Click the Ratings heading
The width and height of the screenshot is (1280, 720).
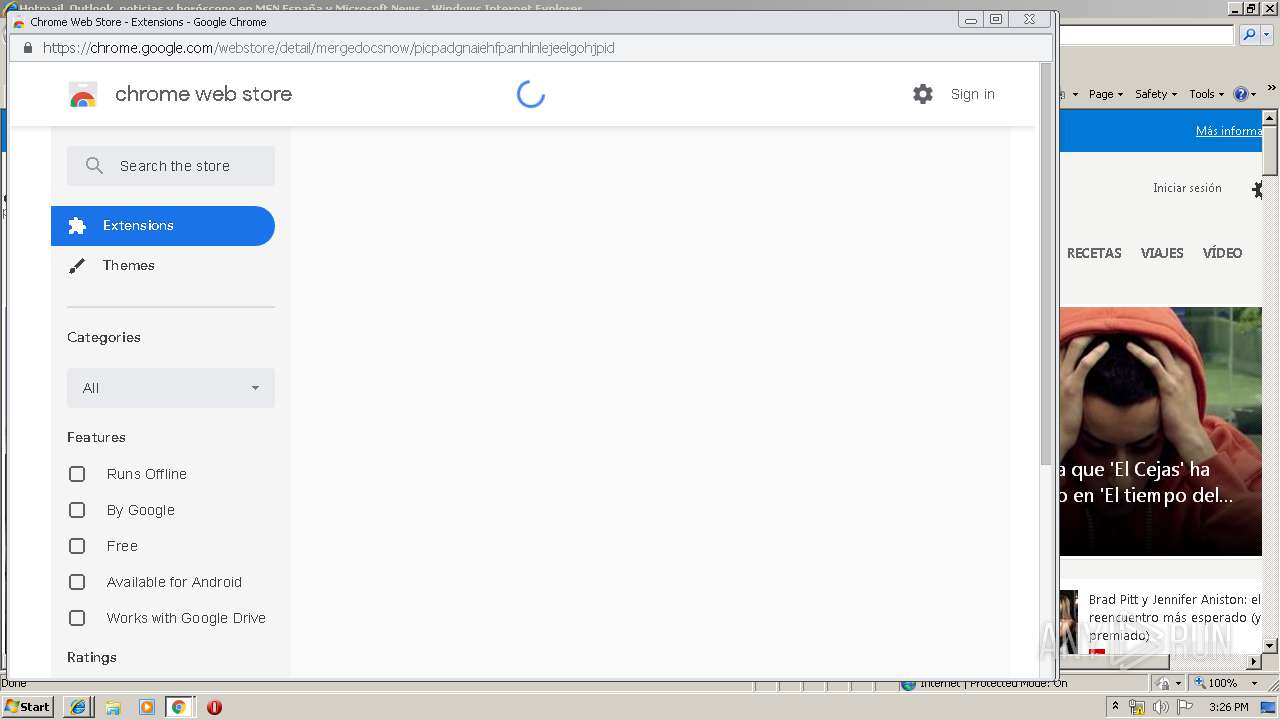92,657
